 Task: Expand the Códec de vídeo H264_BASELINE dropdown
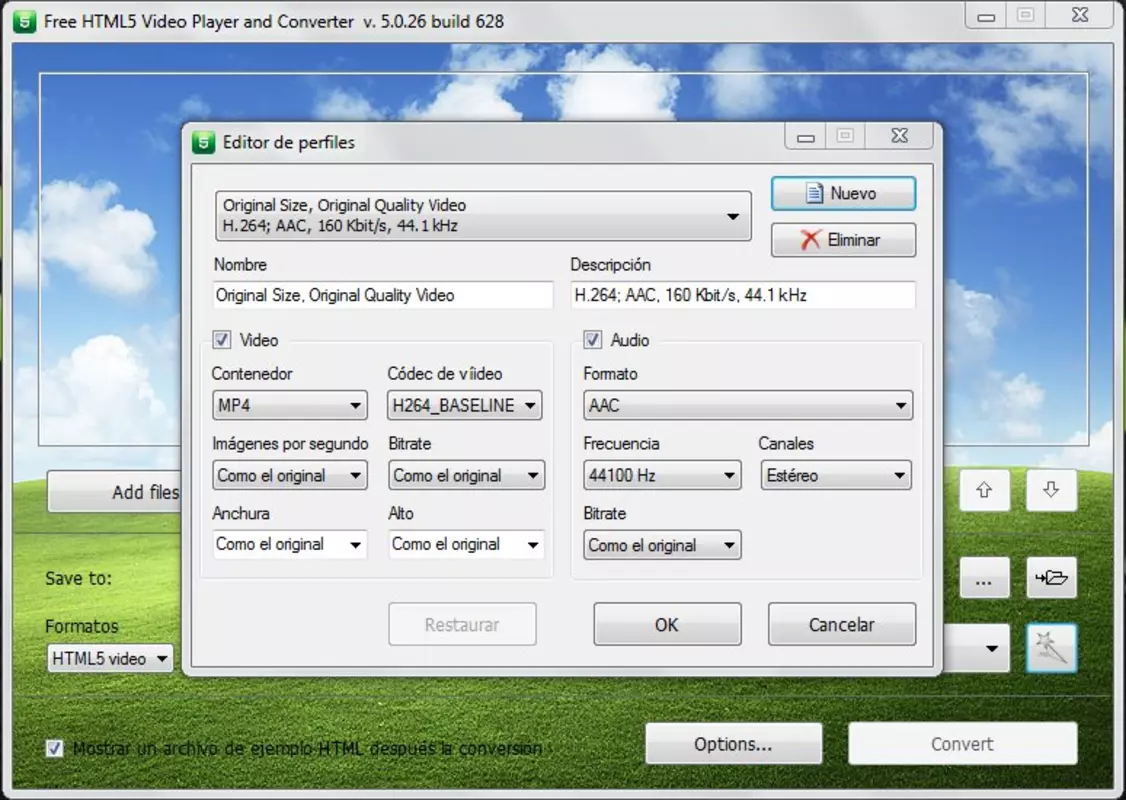[465, 405]
